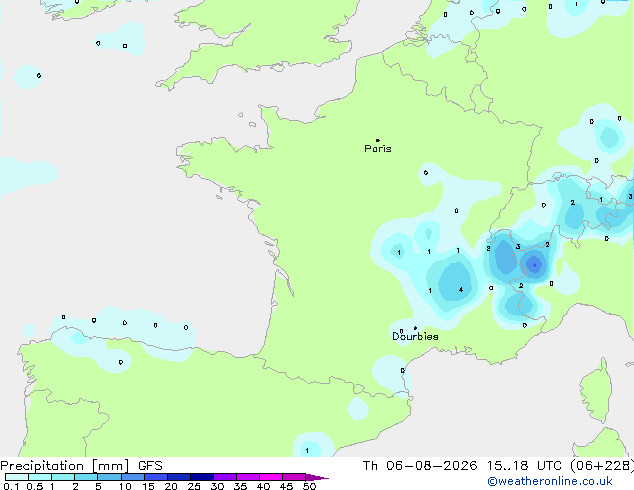Viewport: 634px width, 490px height.
Task: Open the weatheronline.co.uk link
Action: 549,481
